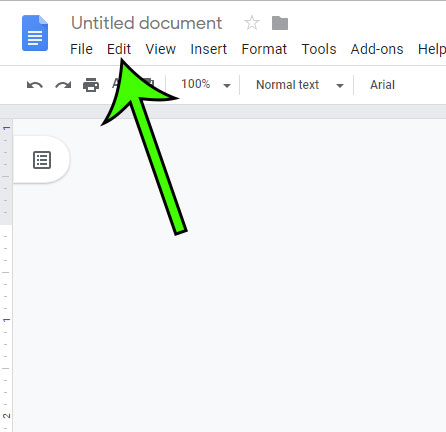Expand the Normal text styles dropdown

click(x=299, y=85)
